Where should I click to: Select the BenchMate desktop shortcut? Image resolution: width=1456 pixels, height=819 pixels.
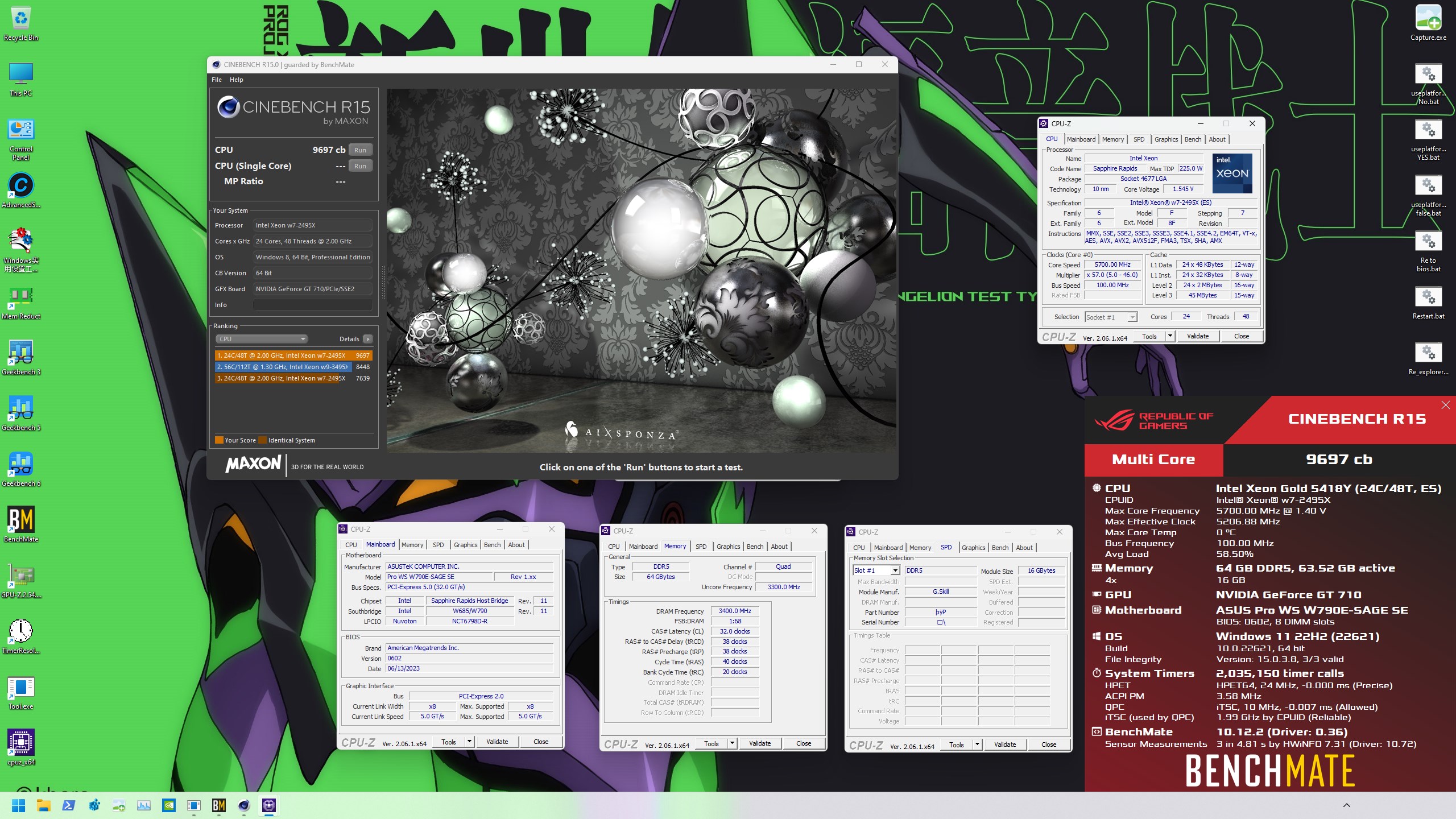21,524
